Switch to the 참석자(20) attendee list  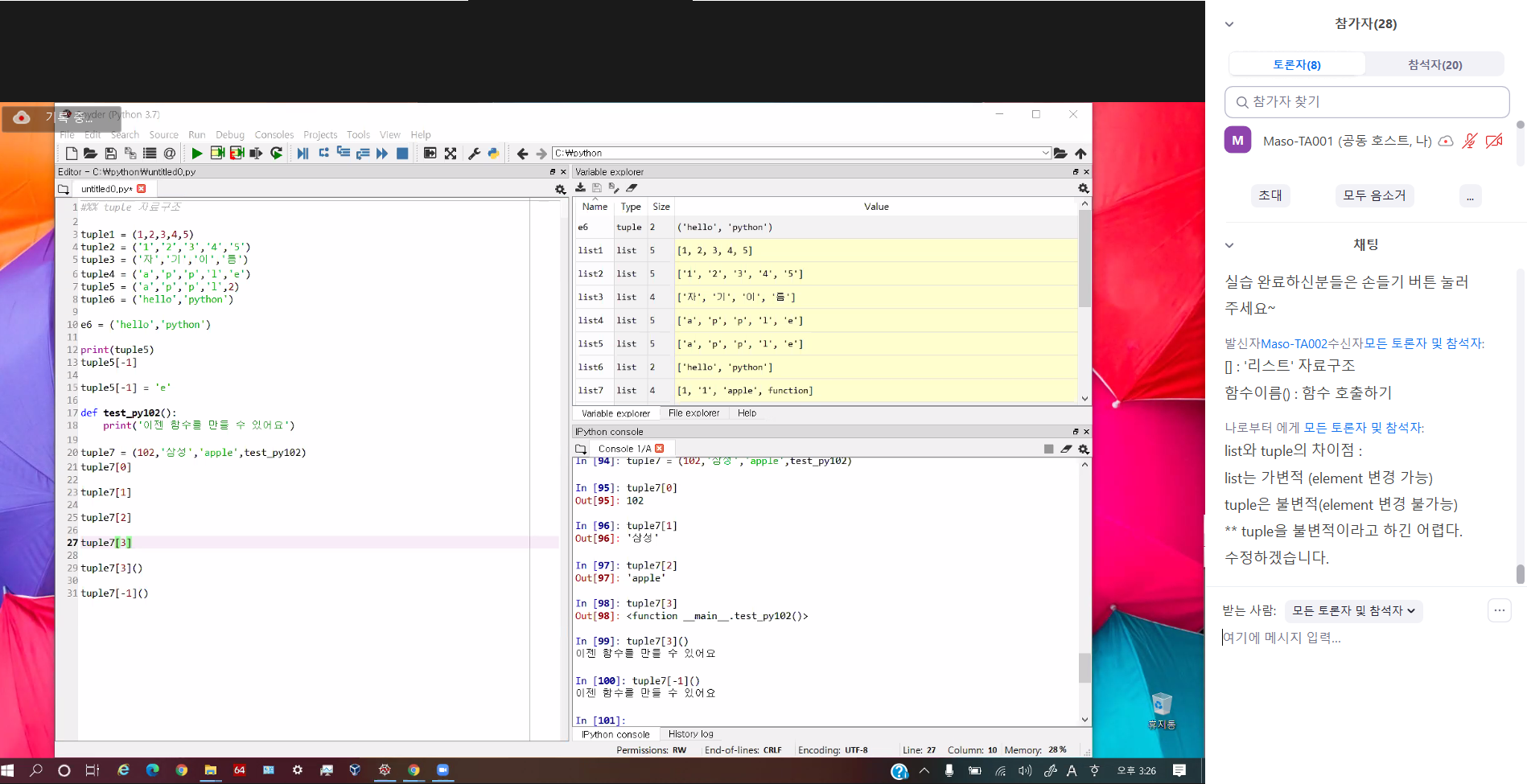[x=1434, y=64]
